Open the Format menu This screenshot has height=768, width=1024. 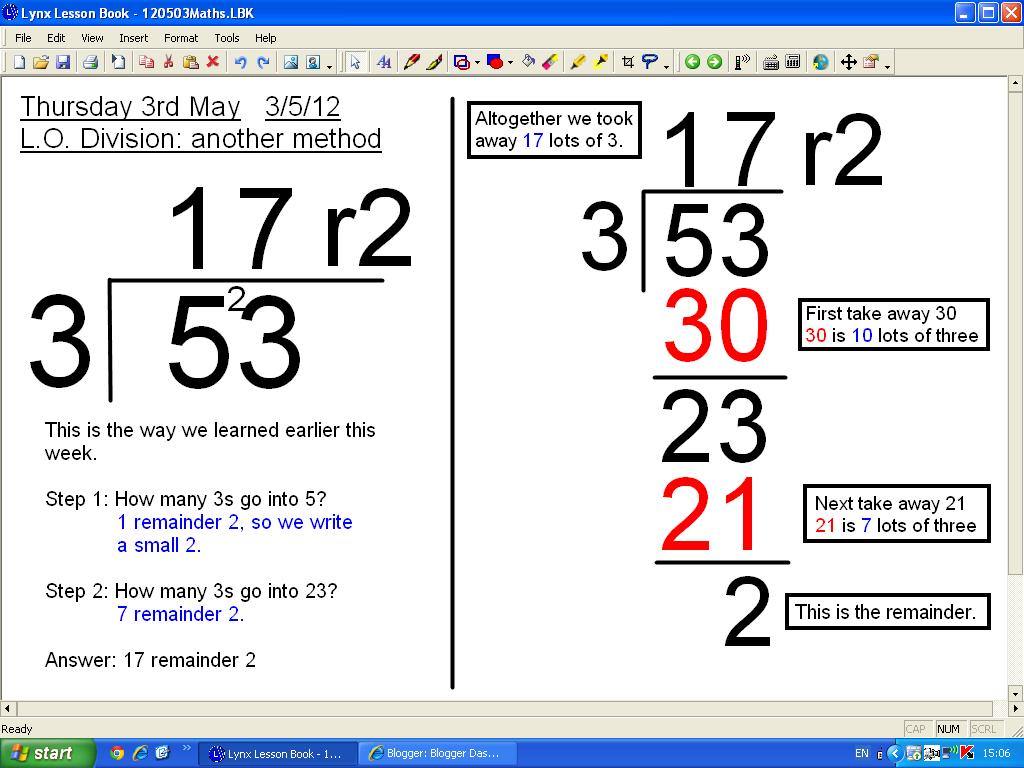181,38
